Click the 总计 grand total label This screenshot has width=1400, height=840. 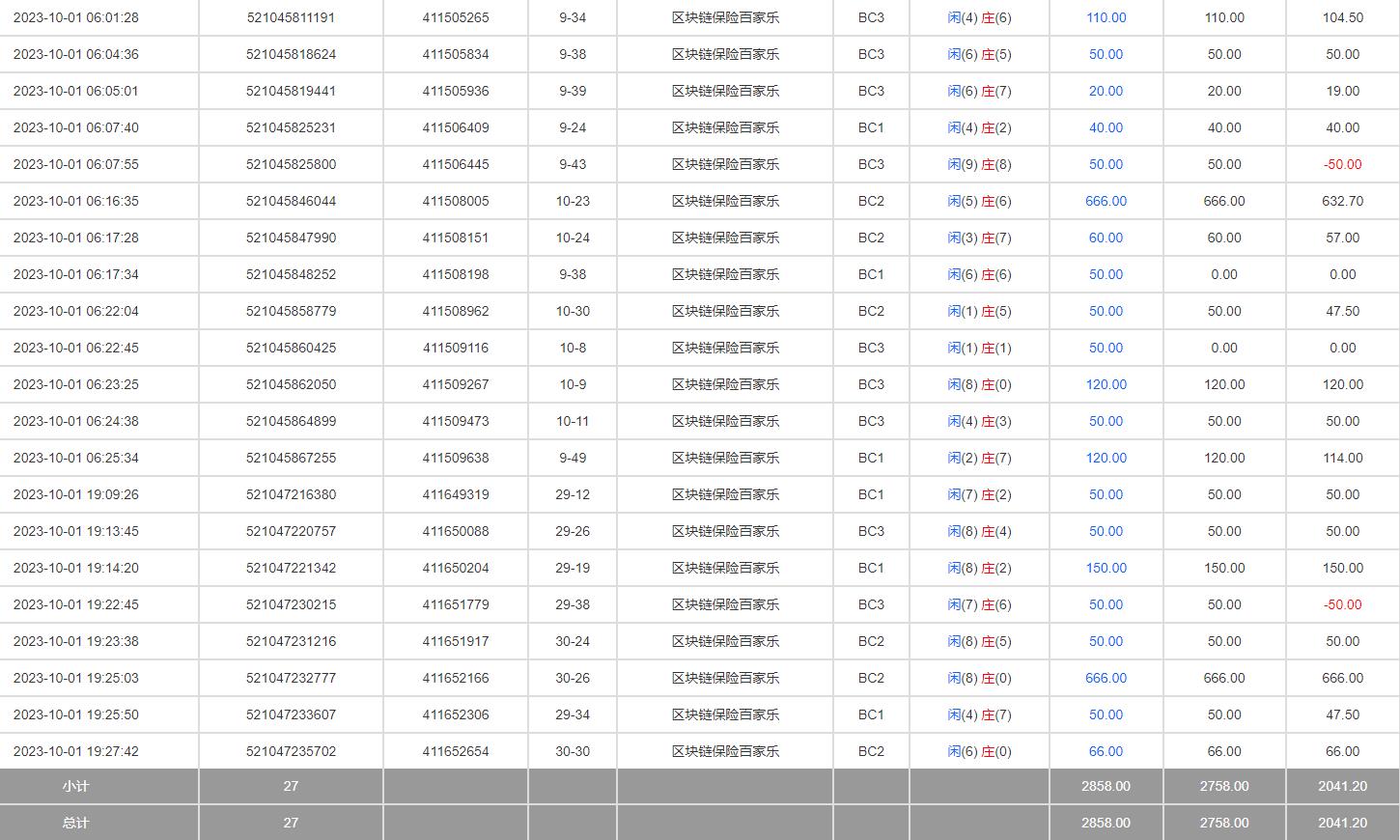click(x=75, y=823)
